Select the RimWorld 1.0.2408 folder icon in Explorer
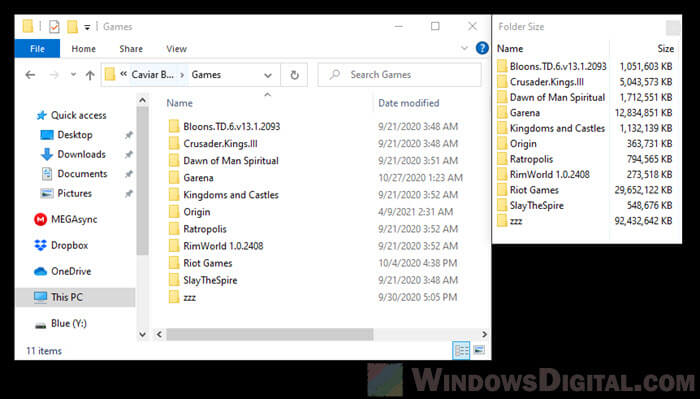The width and height of the screenshot is (700, 399). 174,246
